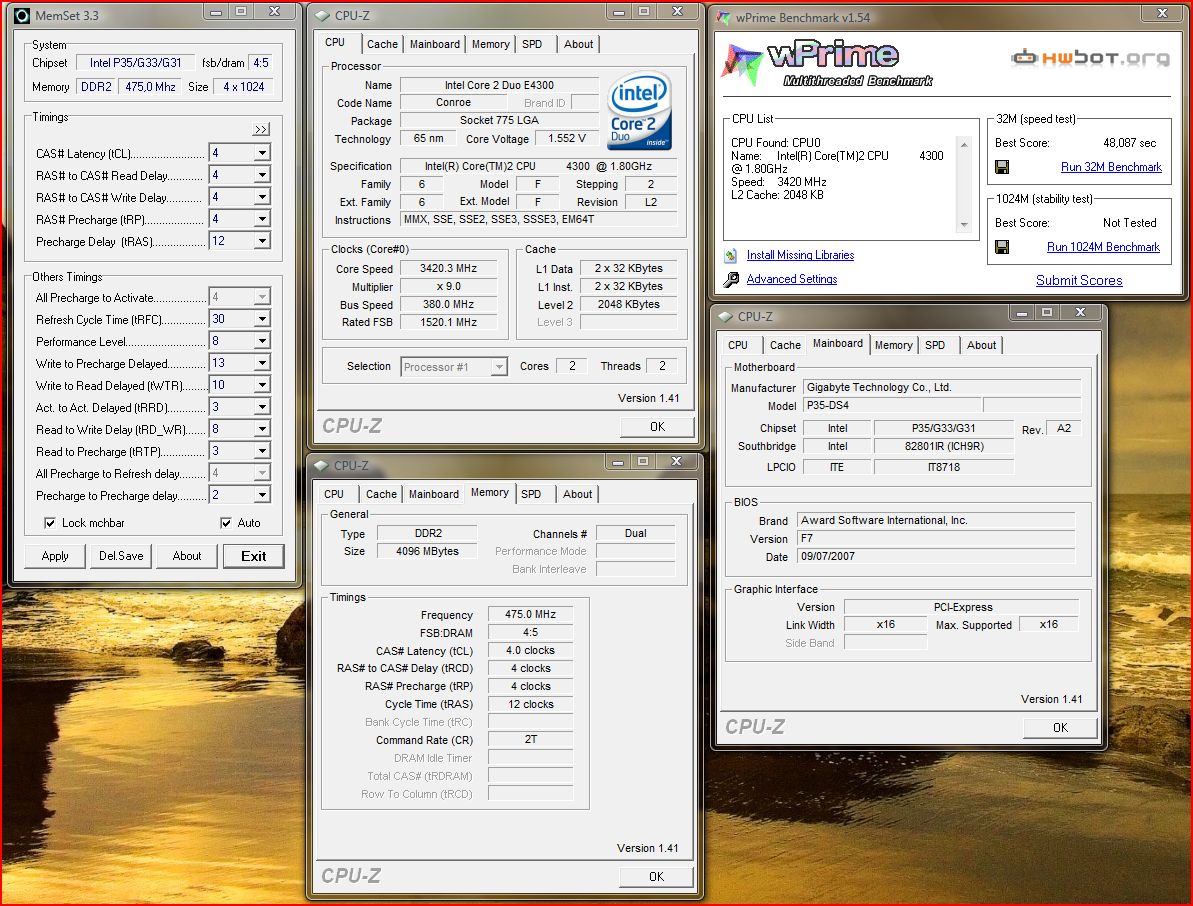Screen dimensions: 1193x906
Task: Click the save icon under 1024M Best Score
Action: (1002, 247)
